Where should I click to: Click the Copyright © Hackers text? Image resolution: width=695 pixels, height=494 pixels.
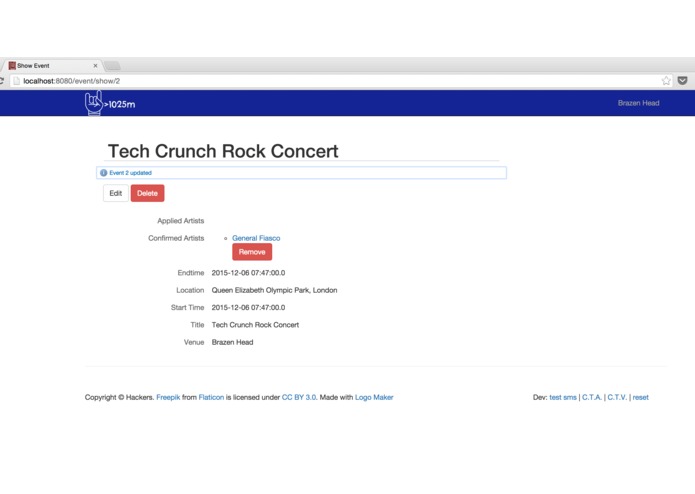(x=119, y=397)
